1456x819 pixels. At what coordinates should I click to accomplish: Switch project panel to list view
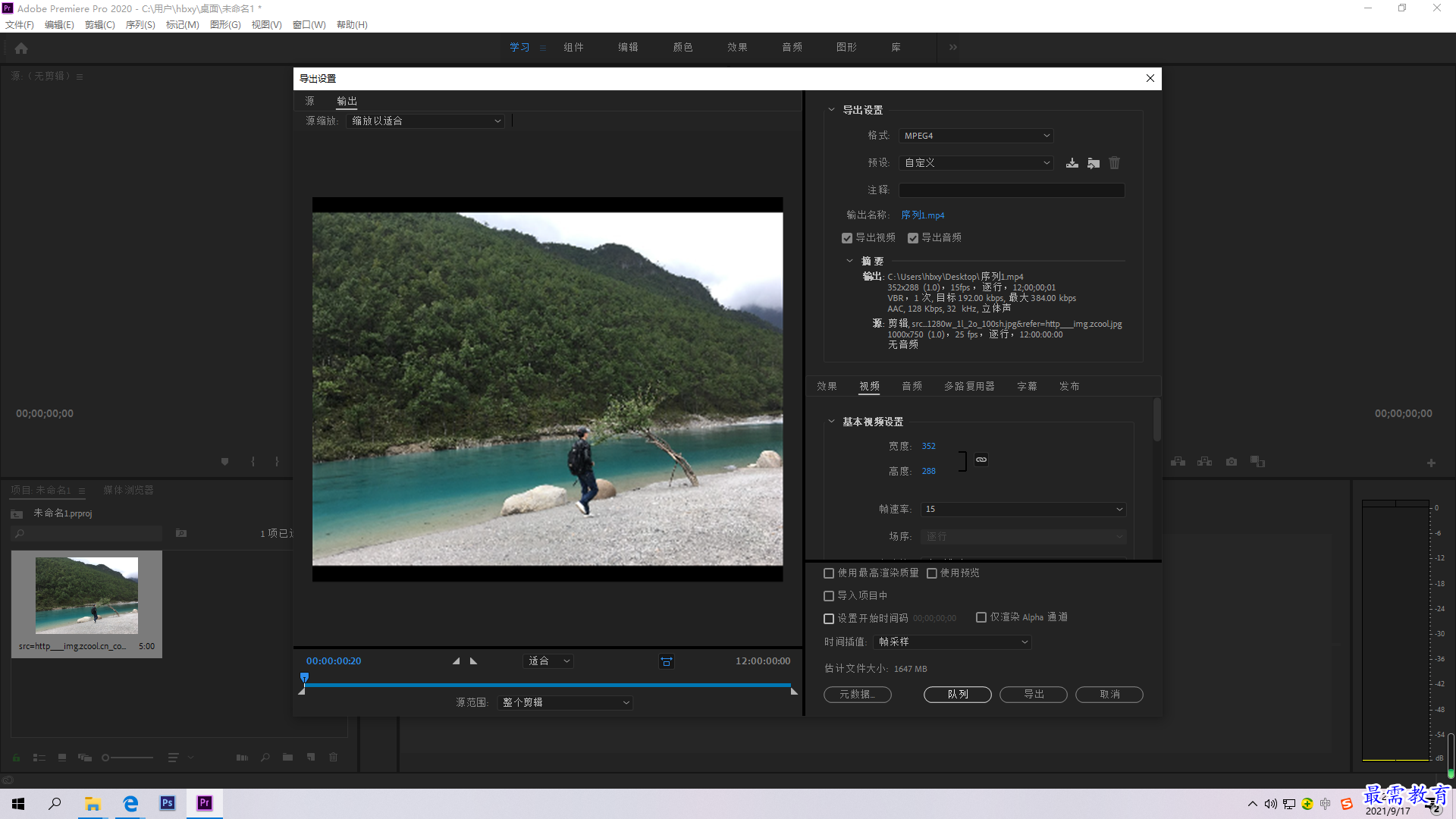point(39,758)
